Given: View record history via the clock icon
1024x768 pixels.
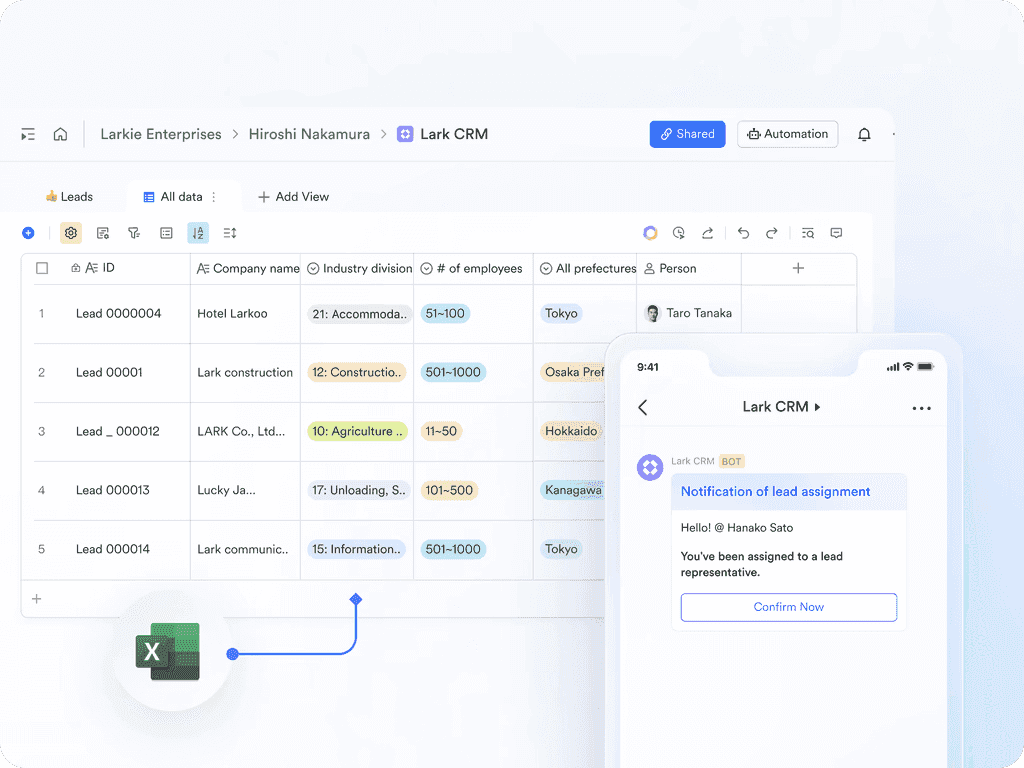Looking at the screenshot, I should [x=679, y=232].
